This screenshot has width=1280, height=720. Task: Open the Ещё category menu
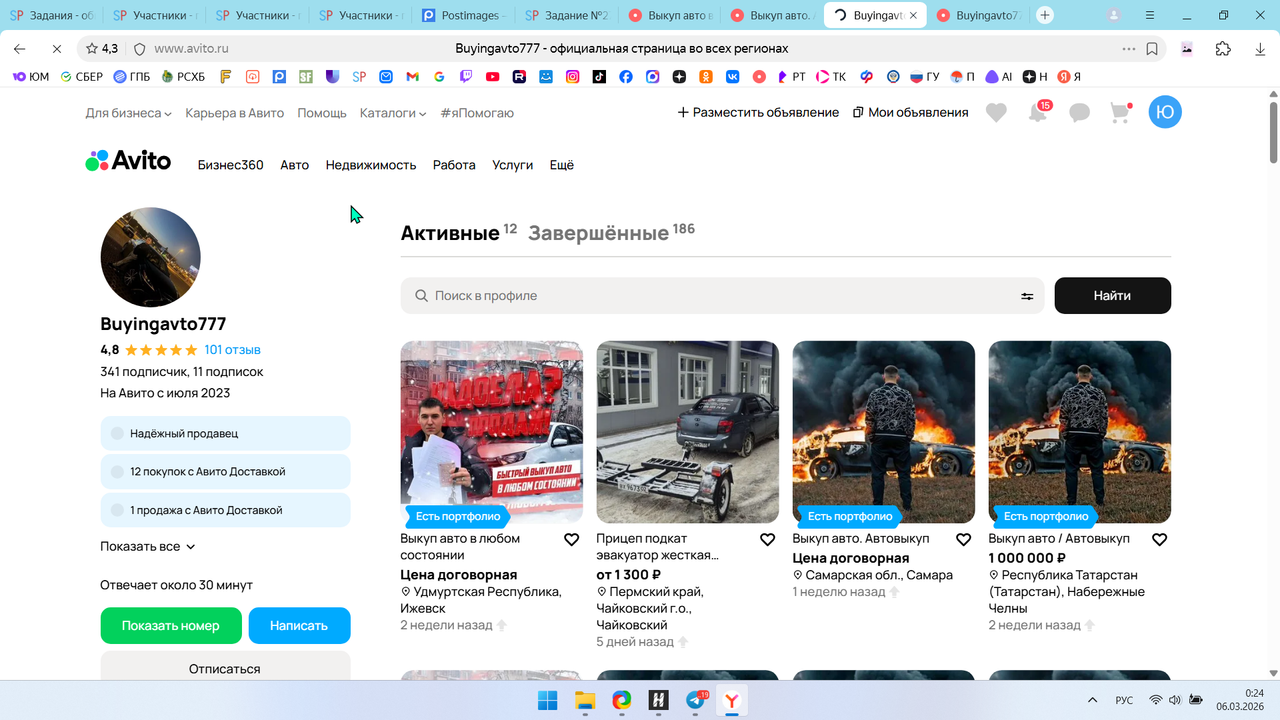[562, 165]
